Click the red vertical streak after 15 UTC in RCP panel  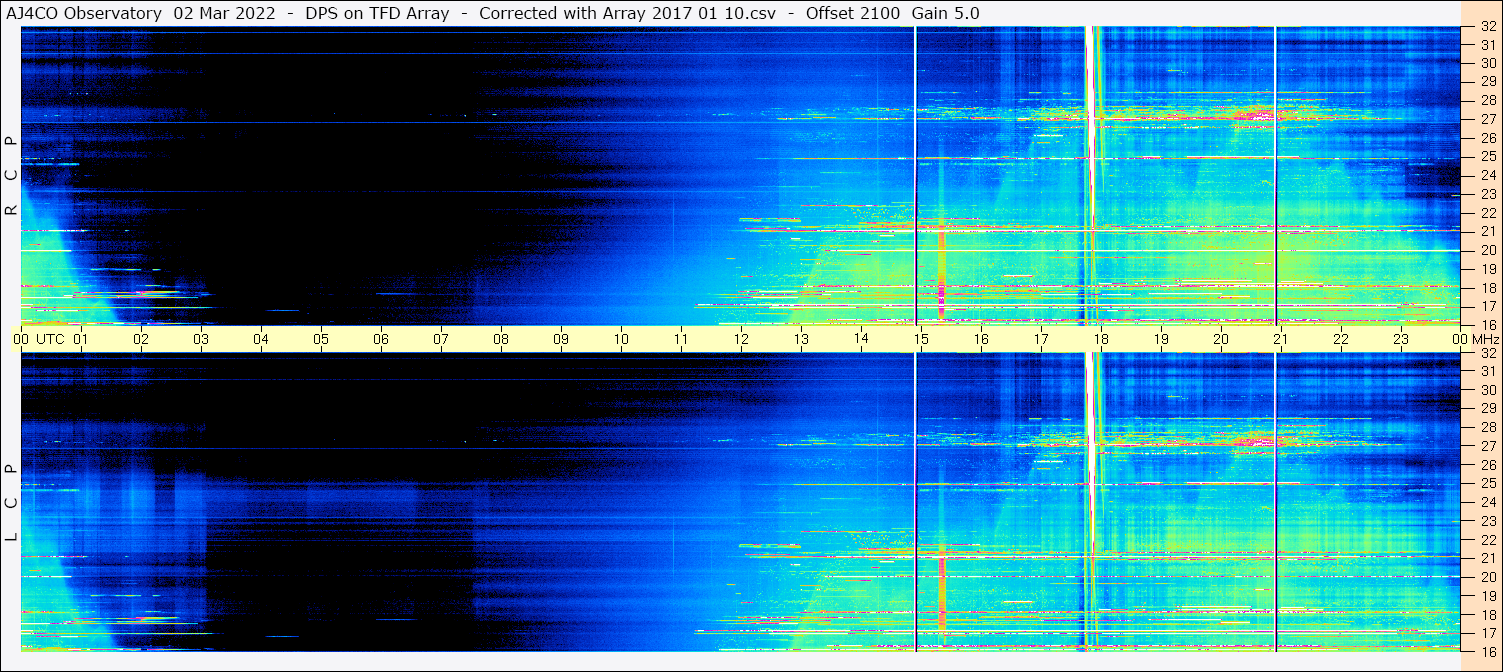point(941,272)
